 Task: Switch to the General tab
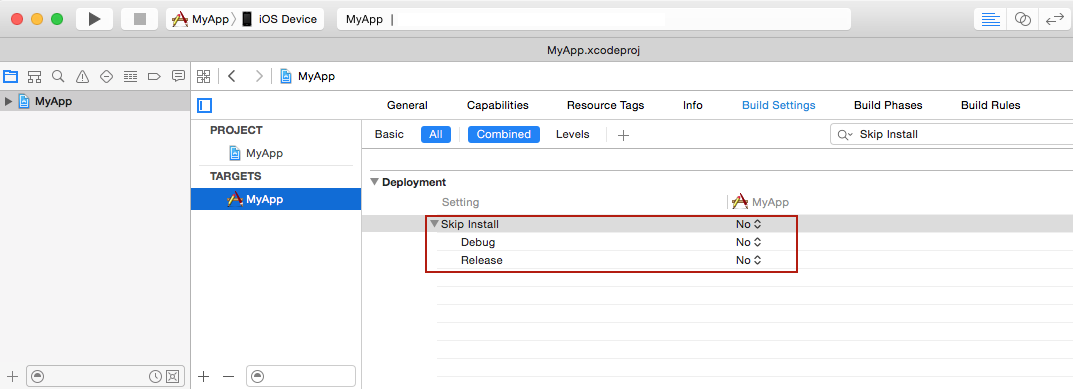tap(407, 105)
